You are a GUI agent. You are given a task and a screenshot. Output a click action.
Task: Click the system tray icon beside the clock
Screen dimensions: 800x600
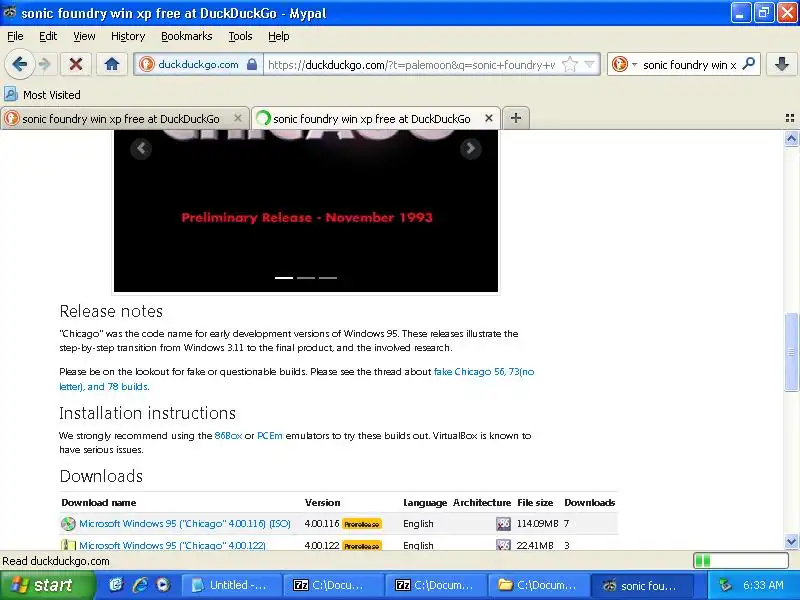(725, 585)
